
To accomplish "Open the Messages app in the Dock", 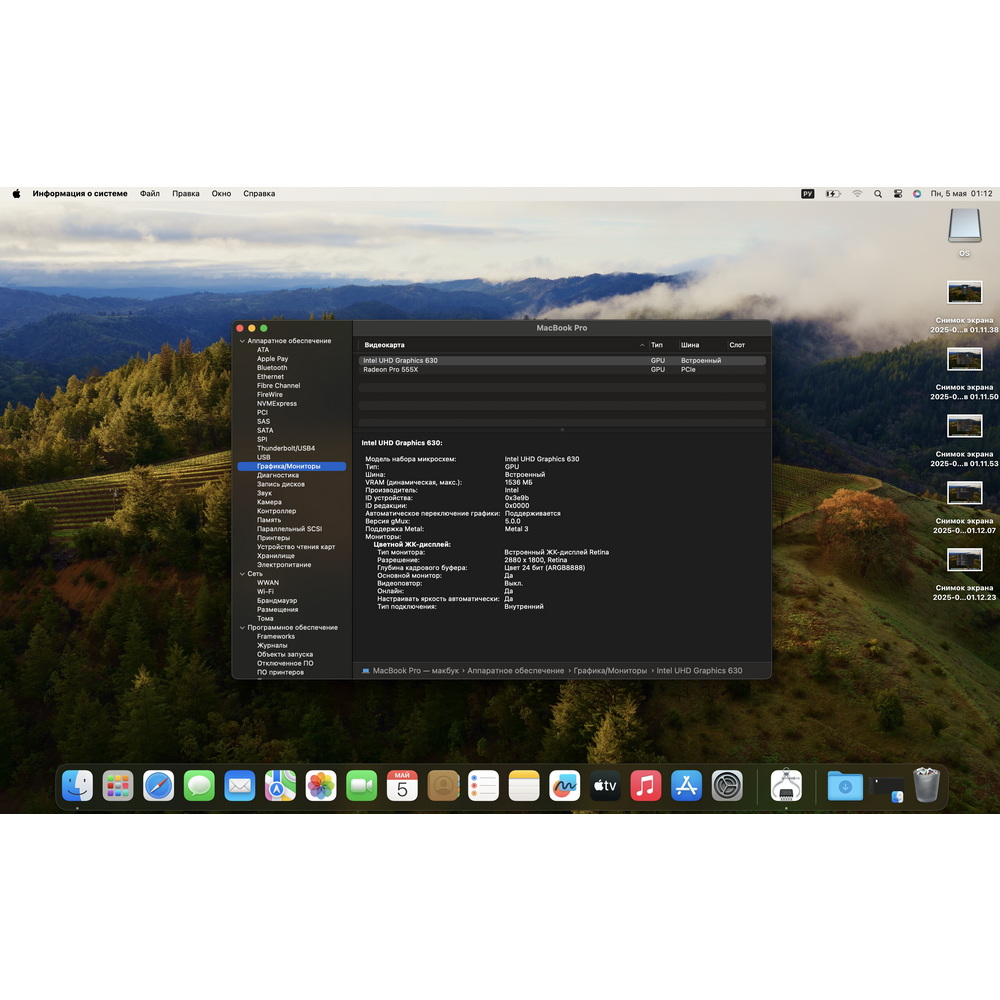I will coord(199,785).
